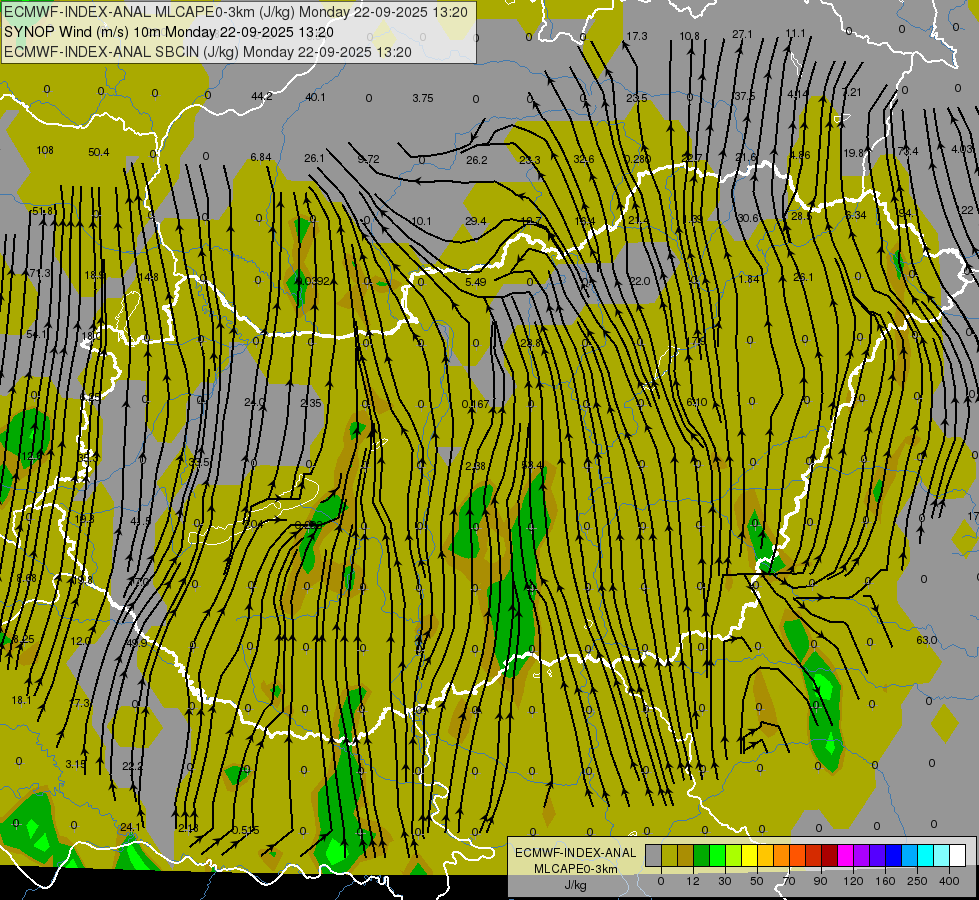Viewport: 979px width, 900px height.
Task: Click the map value 44.2
Action: tap(262, 96)
